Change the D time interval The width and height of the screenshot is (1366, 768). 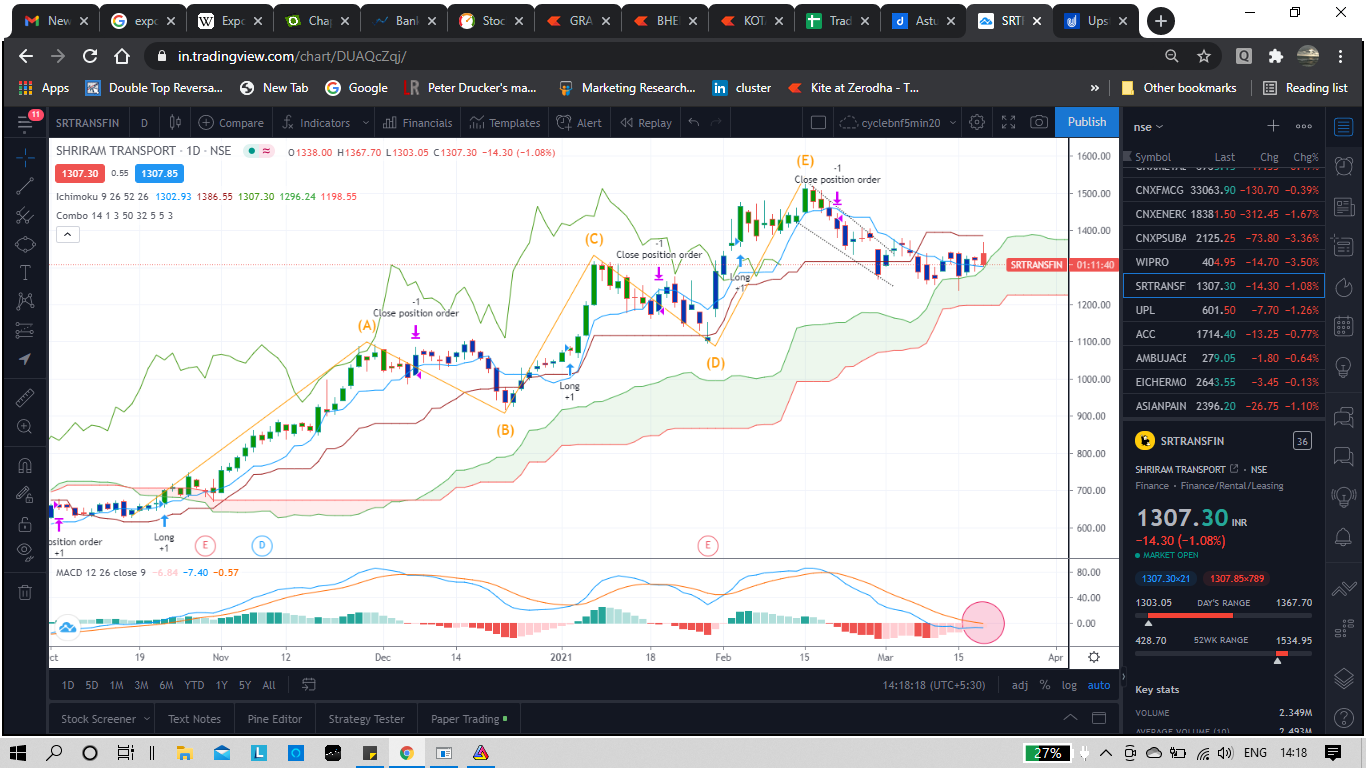144,123
